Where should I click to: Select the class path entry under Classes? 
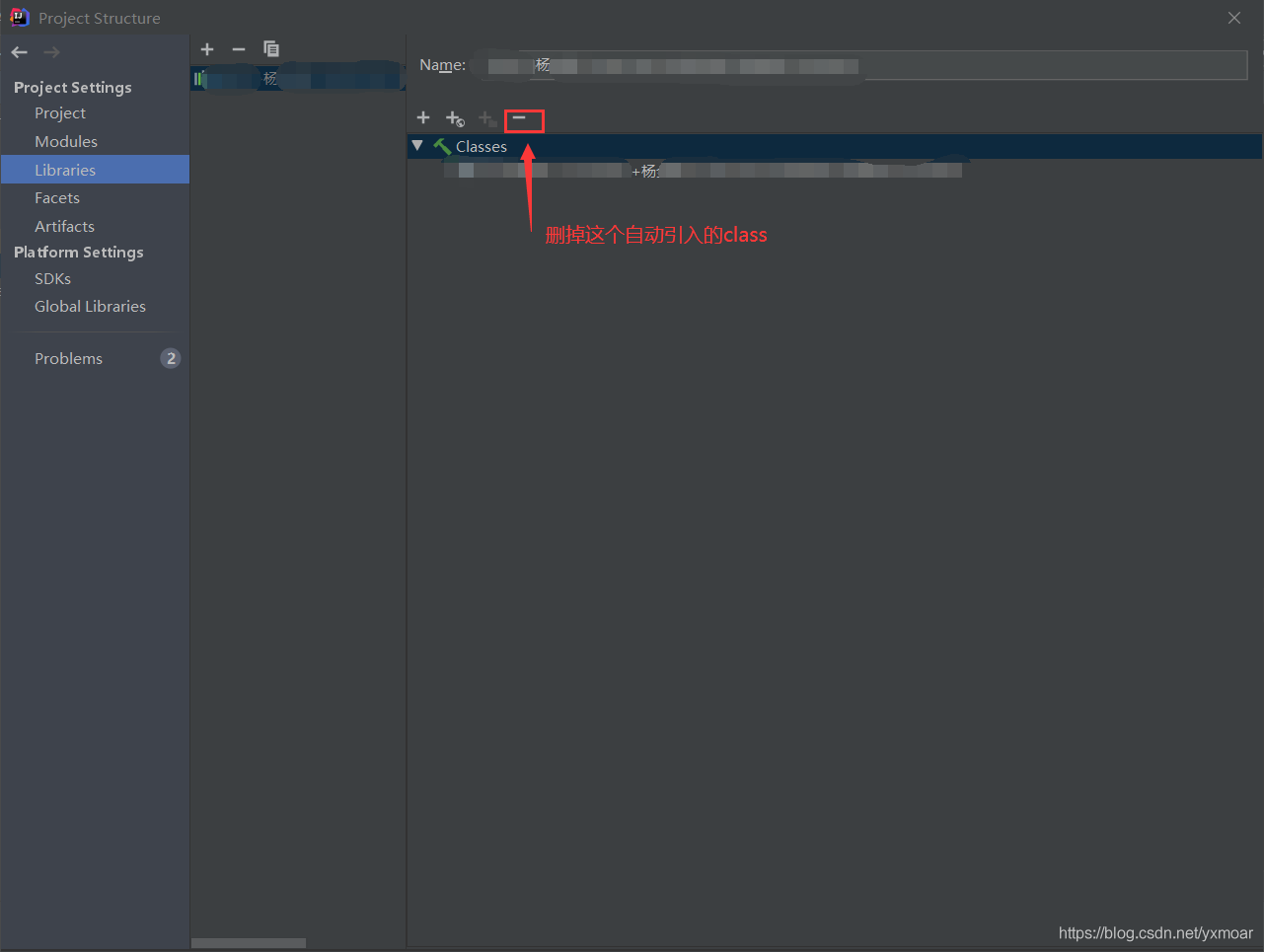703,171
